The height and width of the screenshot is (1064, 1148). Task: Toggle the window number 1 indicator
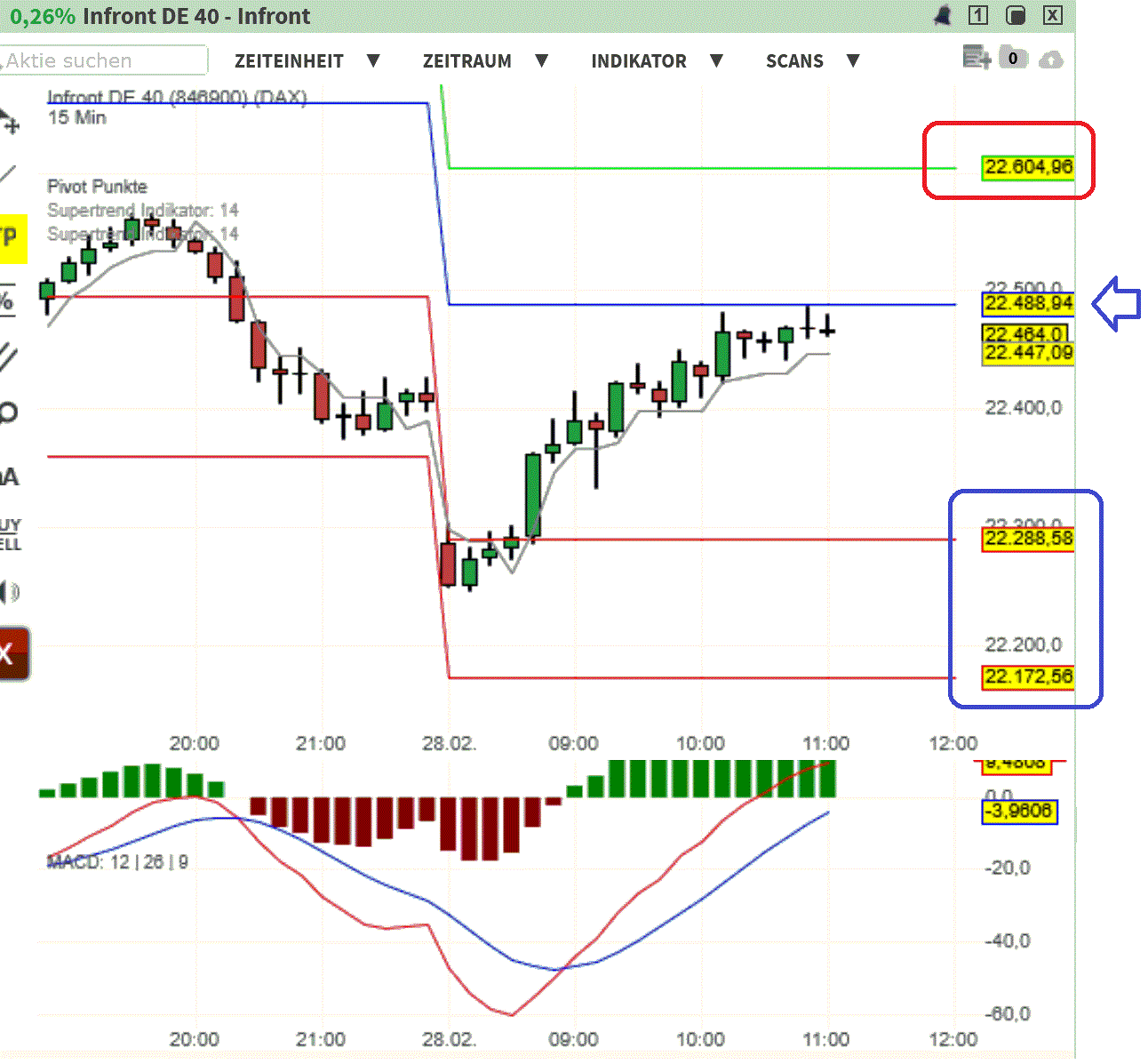tap(978, 15)
